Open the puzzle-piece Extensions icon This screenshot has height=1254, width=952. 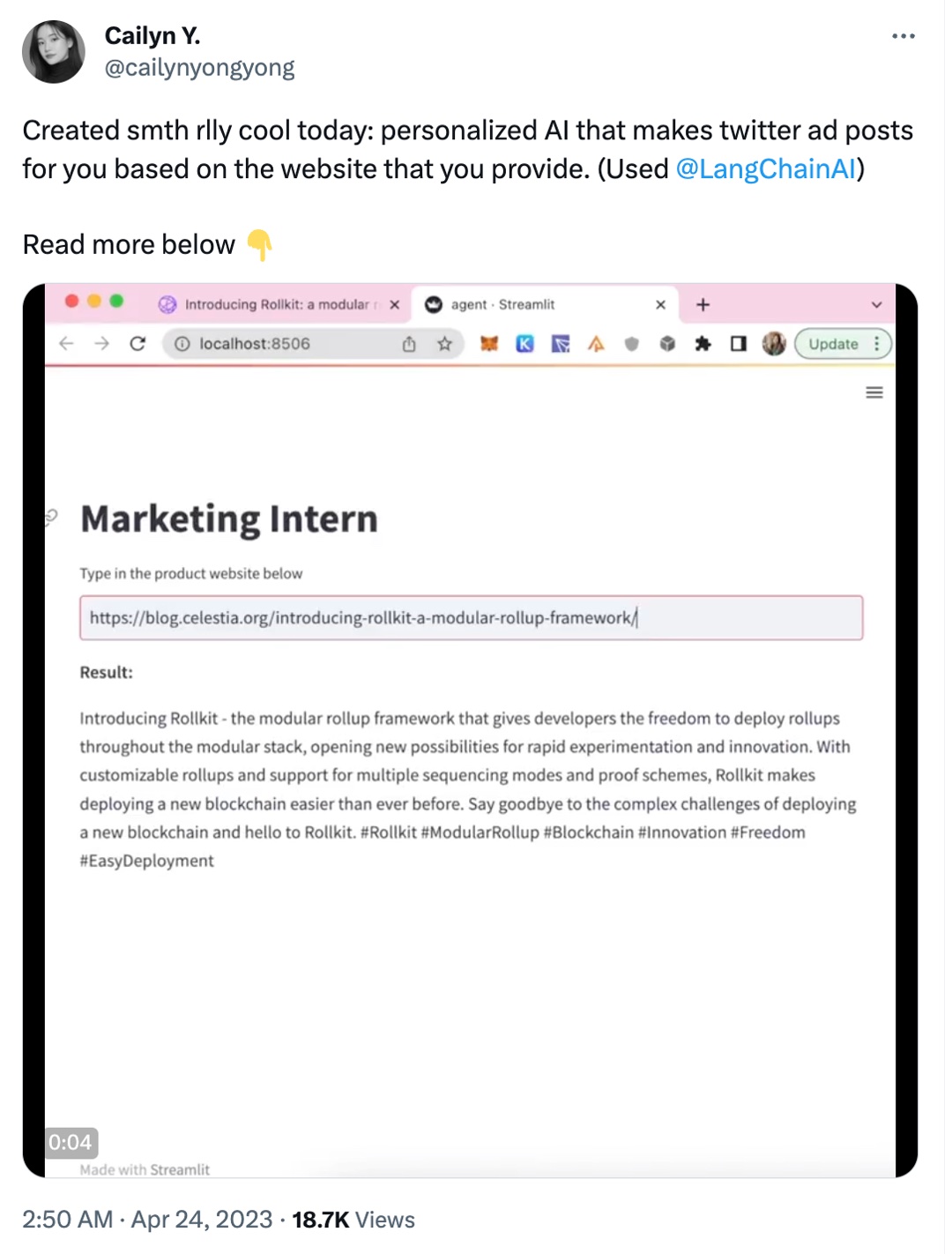pos(703,344)
